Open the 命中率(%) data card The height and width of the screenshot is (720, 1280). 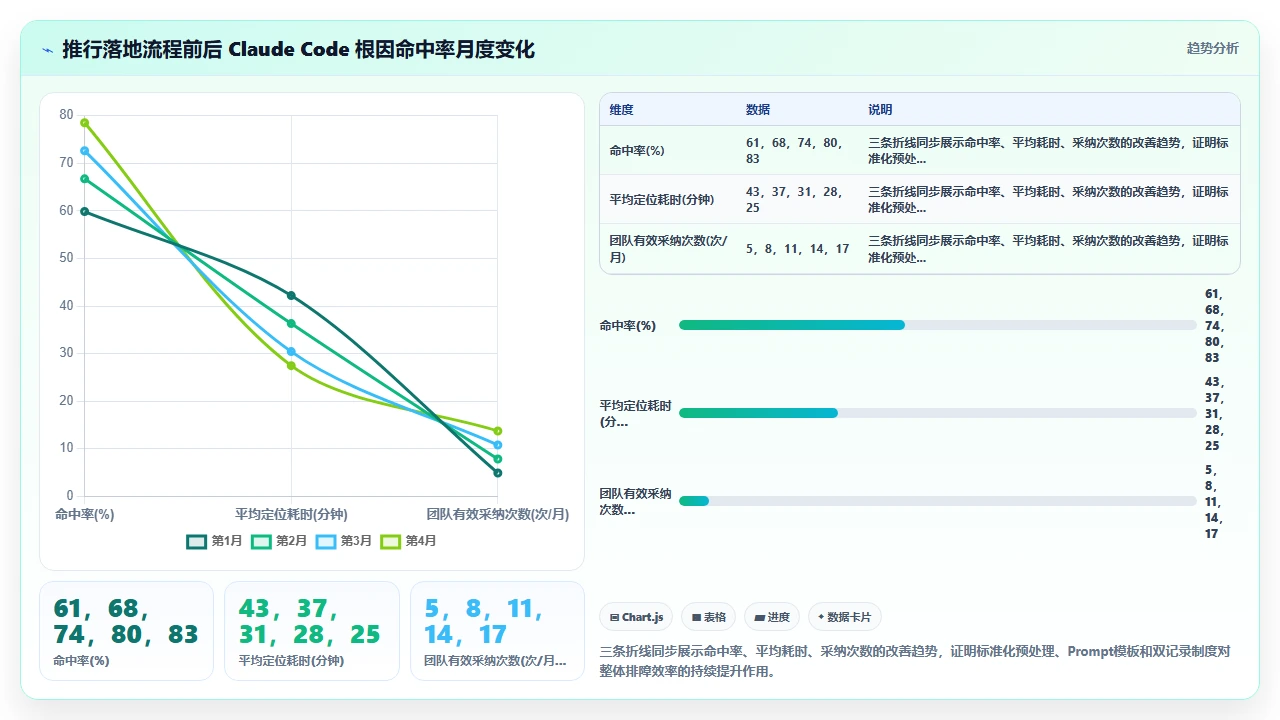pyautogui.click(x=126, y=631)
